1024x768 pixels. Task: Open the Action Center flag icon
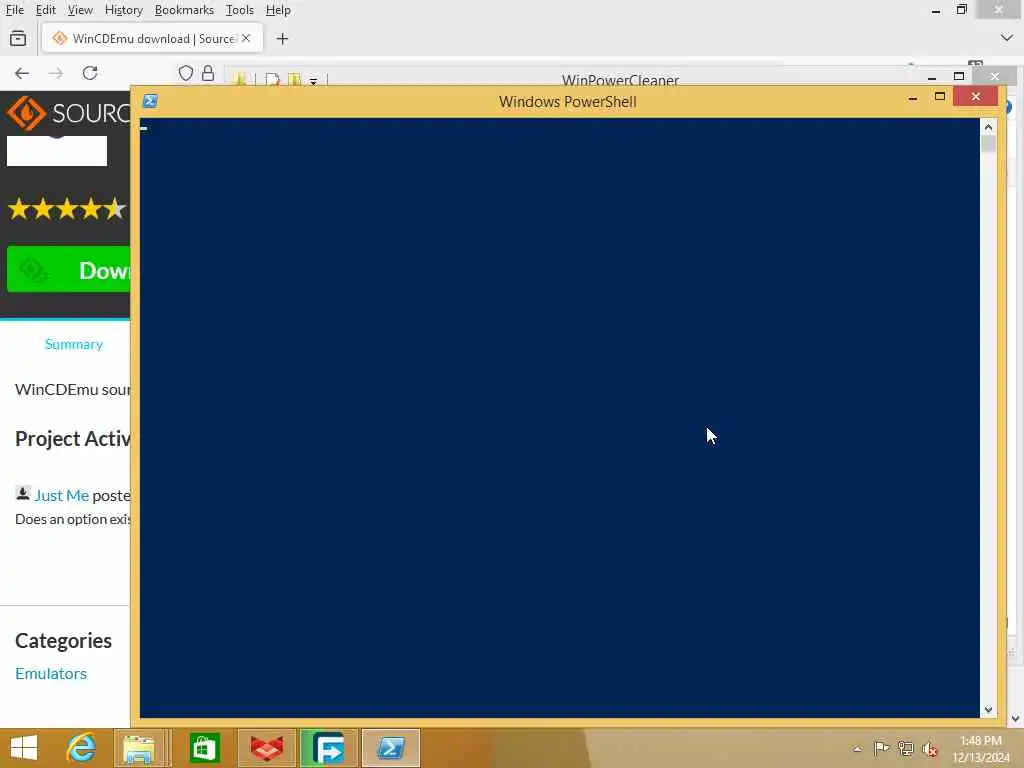point(881,748)
